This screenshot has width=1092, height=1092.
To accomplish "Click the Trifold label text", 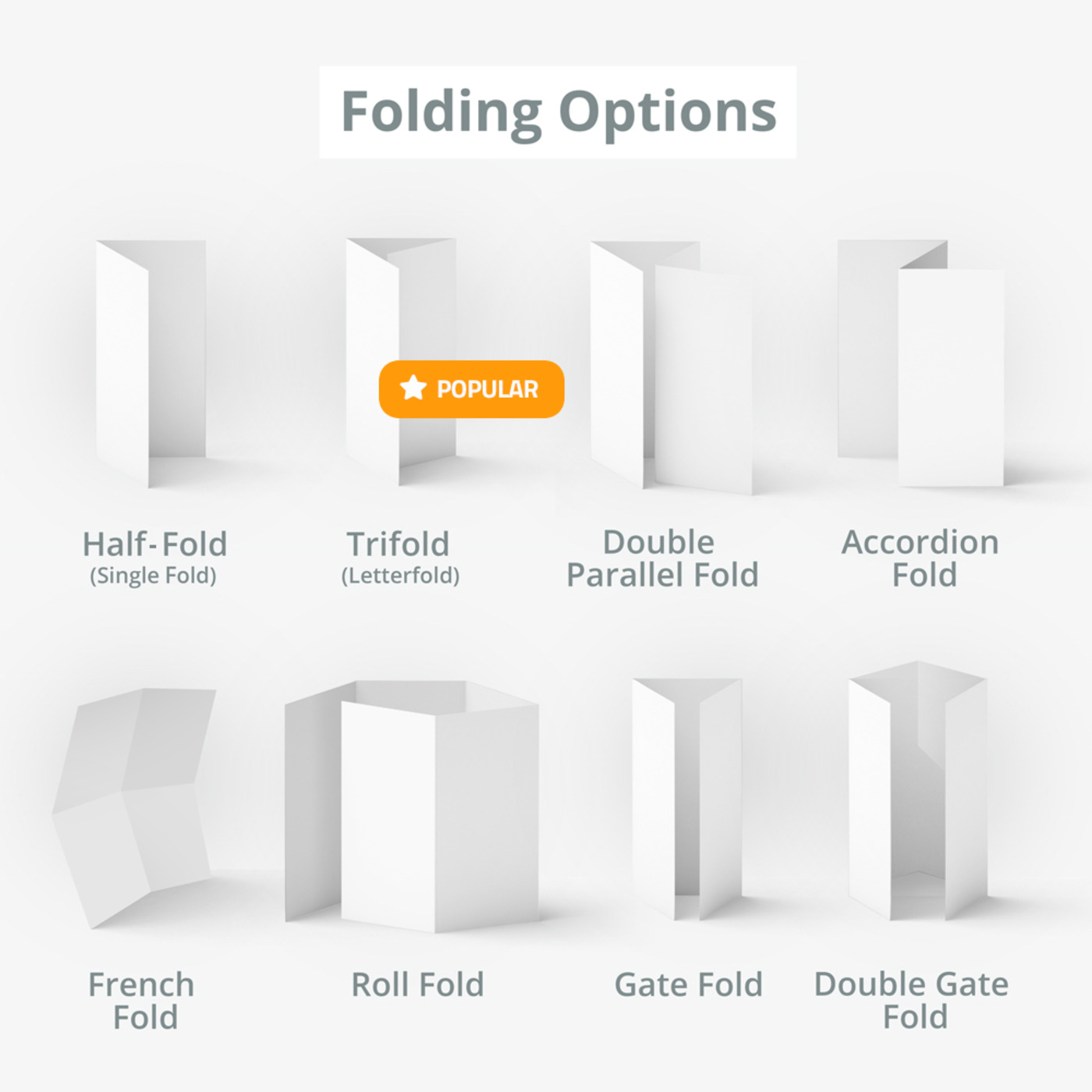I will coord(398,544).
